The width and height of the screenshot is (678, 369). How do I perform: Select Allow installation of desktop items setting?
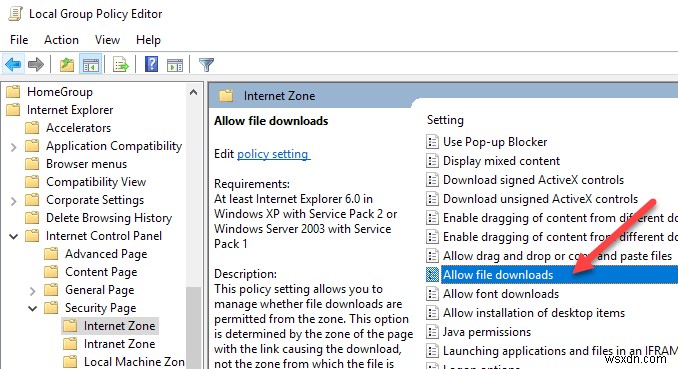(x=534, y=313)
